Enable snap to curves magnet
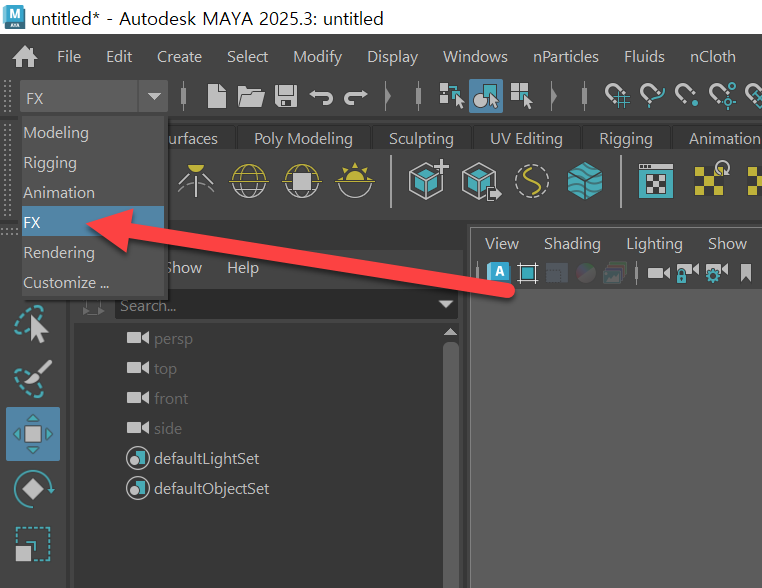Image resolution: width=762 pixels, height=588 pixels. pyautogui.click(x=652, y=95)
